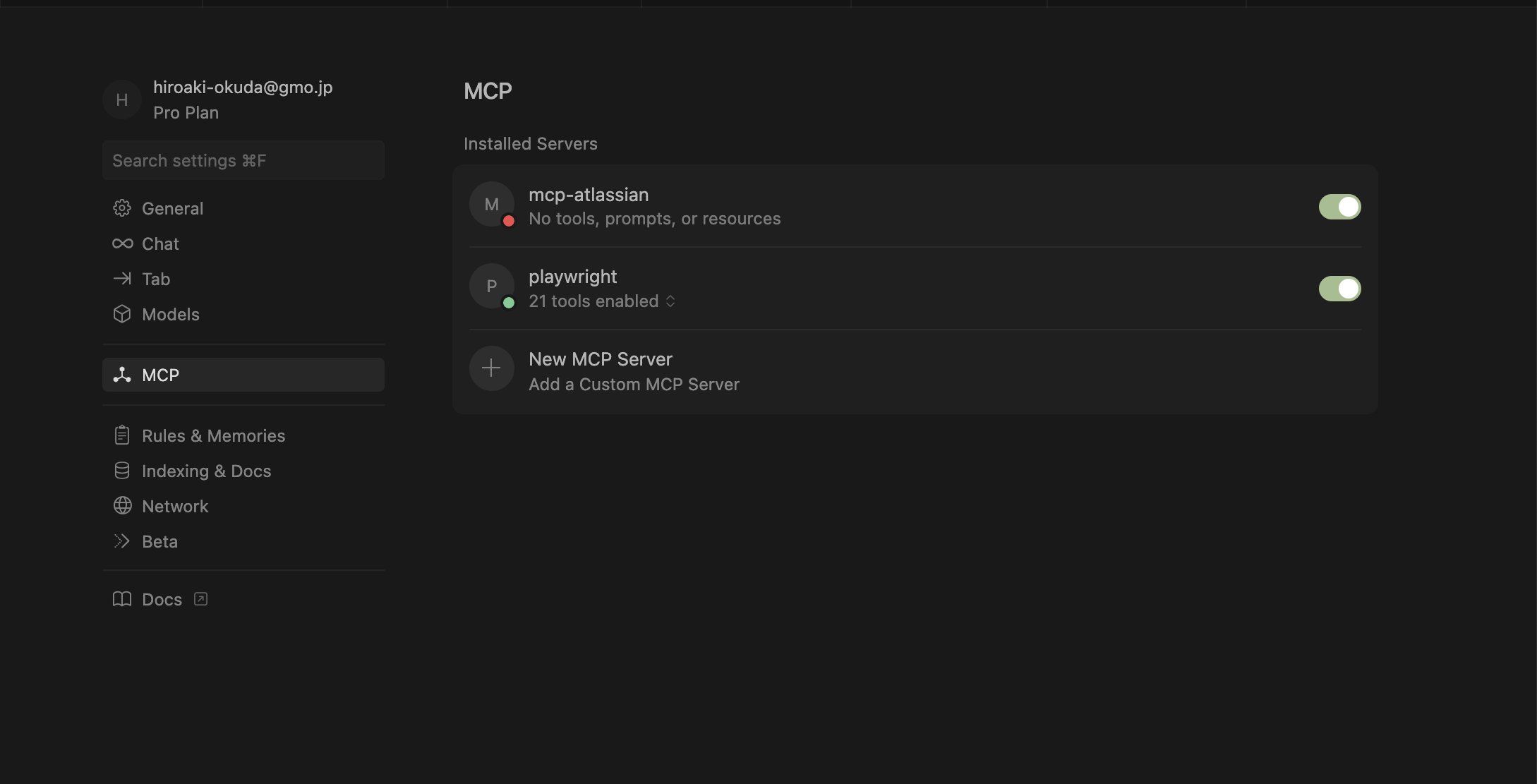Click the red status dot on mcp-atlassian

pyautogui.click(x=508, y=221)
